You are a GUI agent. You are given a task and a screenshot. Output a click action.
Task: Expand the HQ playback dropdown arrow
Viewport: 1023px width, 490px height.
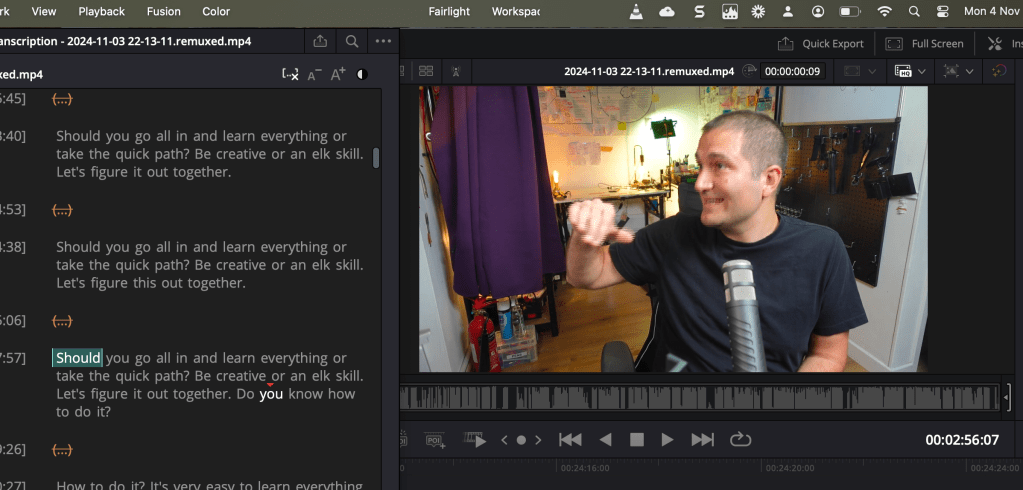(922, 72)
